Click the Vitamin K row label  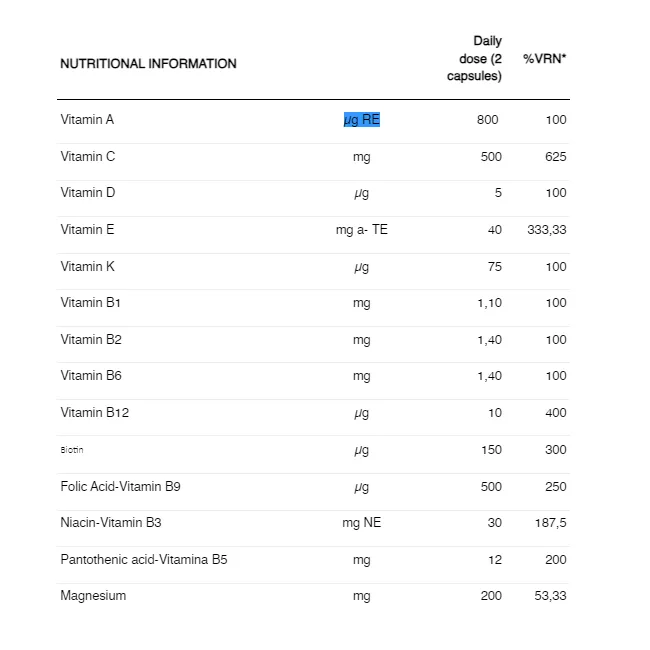pyautogui.click(x=88, y=267)
